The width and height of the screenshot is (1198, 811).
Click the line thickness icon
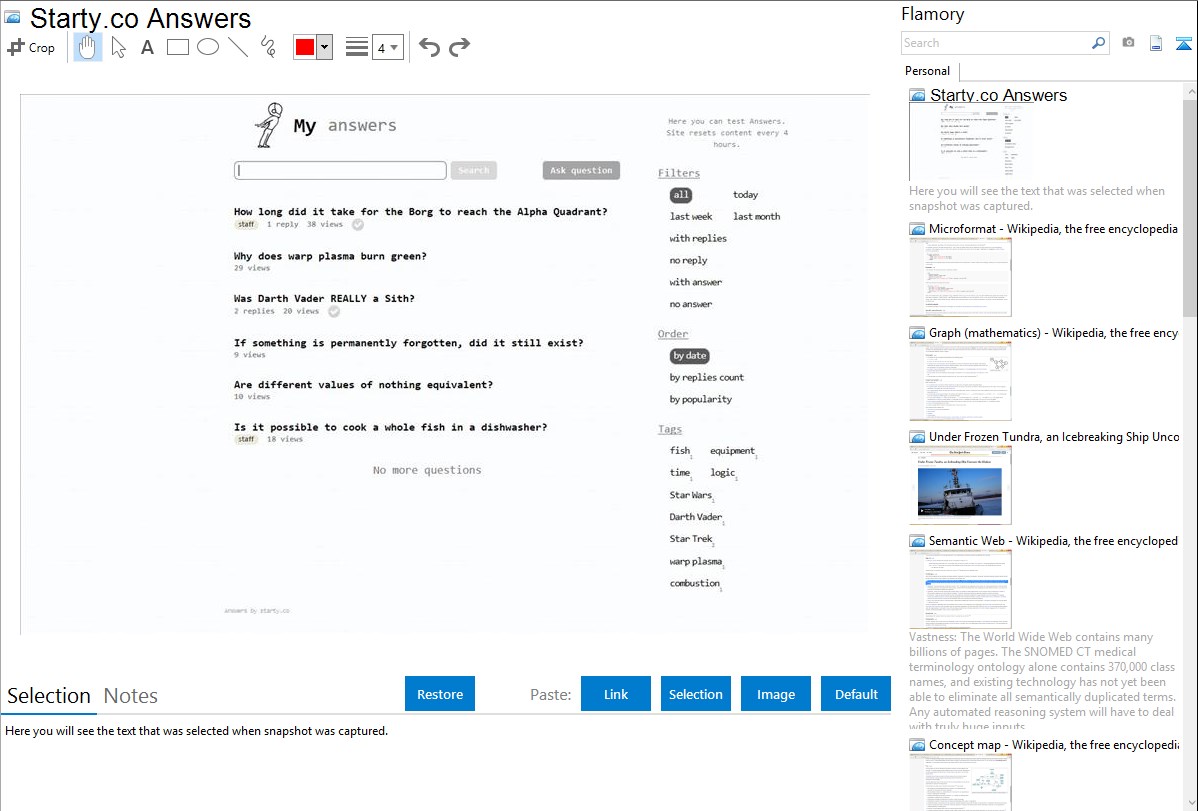tap(357, 47)
